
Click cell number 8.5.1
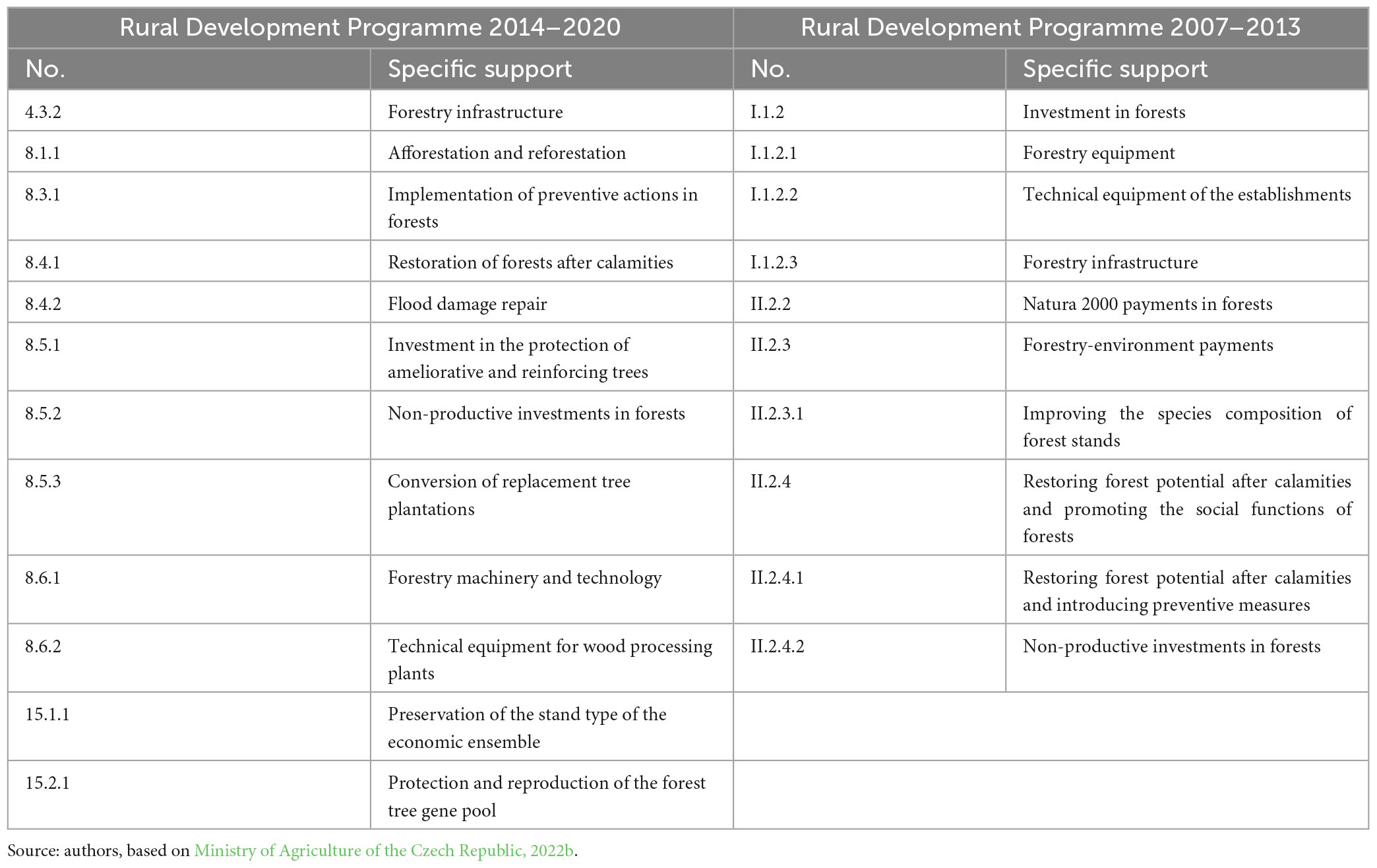pyautogui.click(x=189, y=357)
